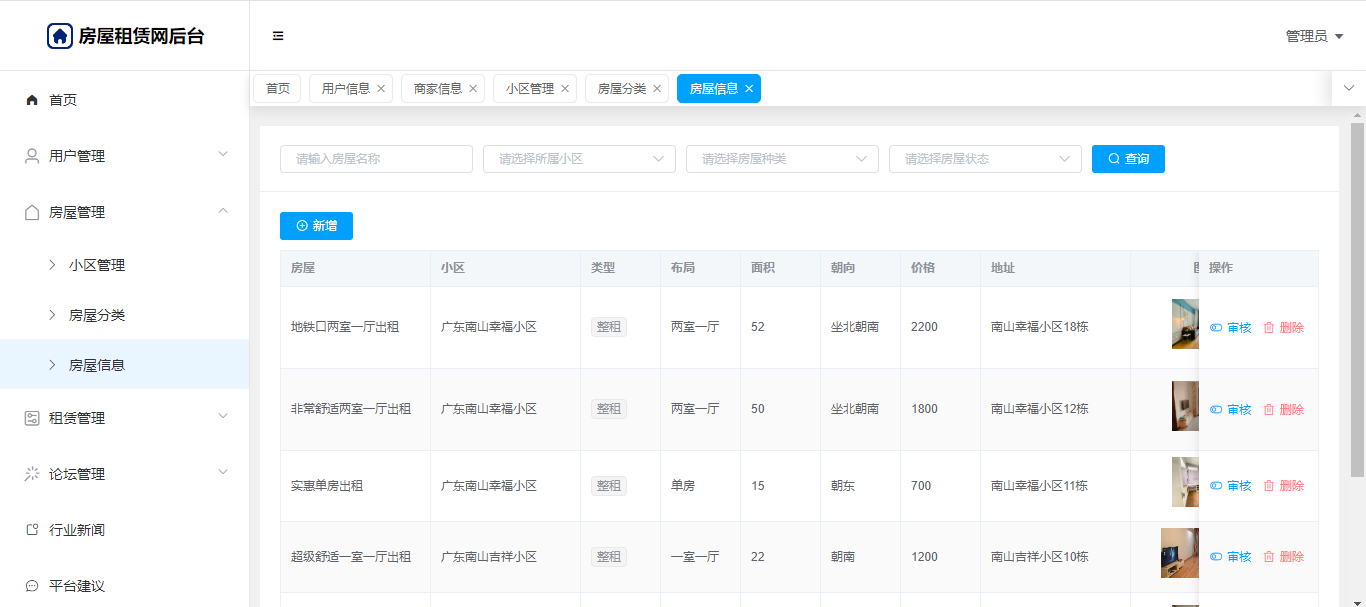This screenshot has height=607, width=1366.
Task: Close the 用户信息 tab
Action: (x=381, y=89)
